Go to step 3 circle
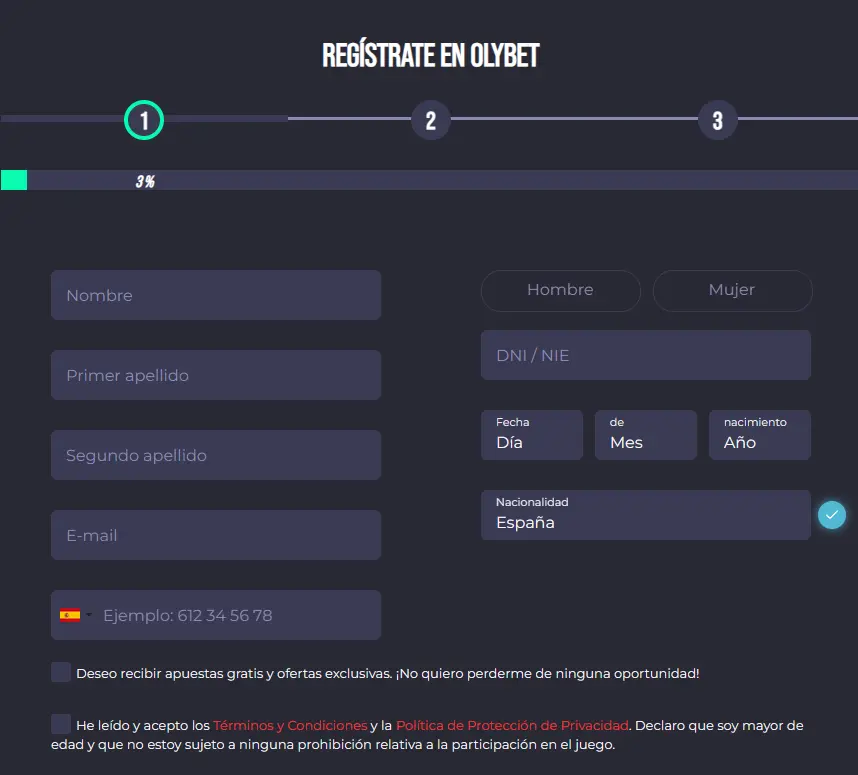This screenshot has width=858, height=775. click(x=717, y=120)
